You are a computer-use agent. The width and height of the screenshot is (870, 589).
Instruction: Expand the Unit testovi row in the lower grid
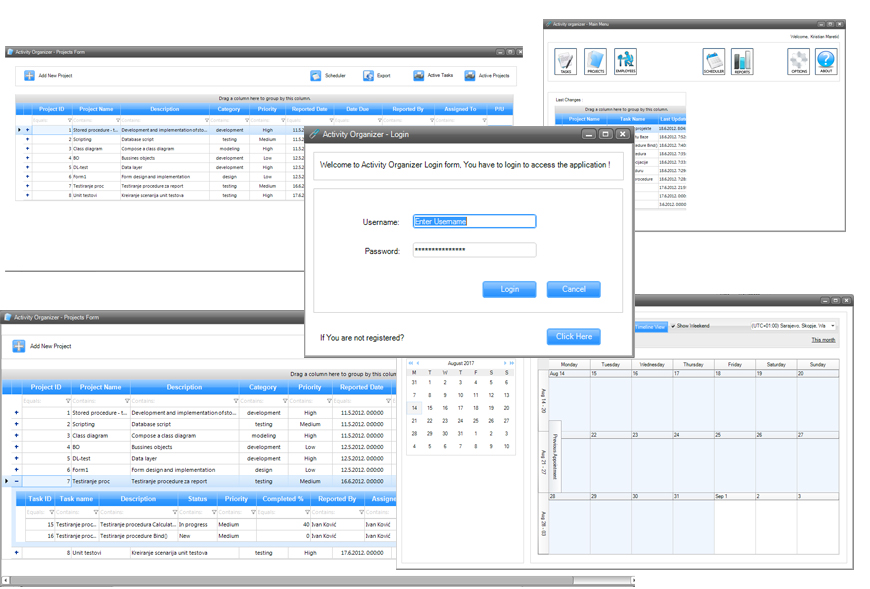pyautogui.click(x=16, y=552)
